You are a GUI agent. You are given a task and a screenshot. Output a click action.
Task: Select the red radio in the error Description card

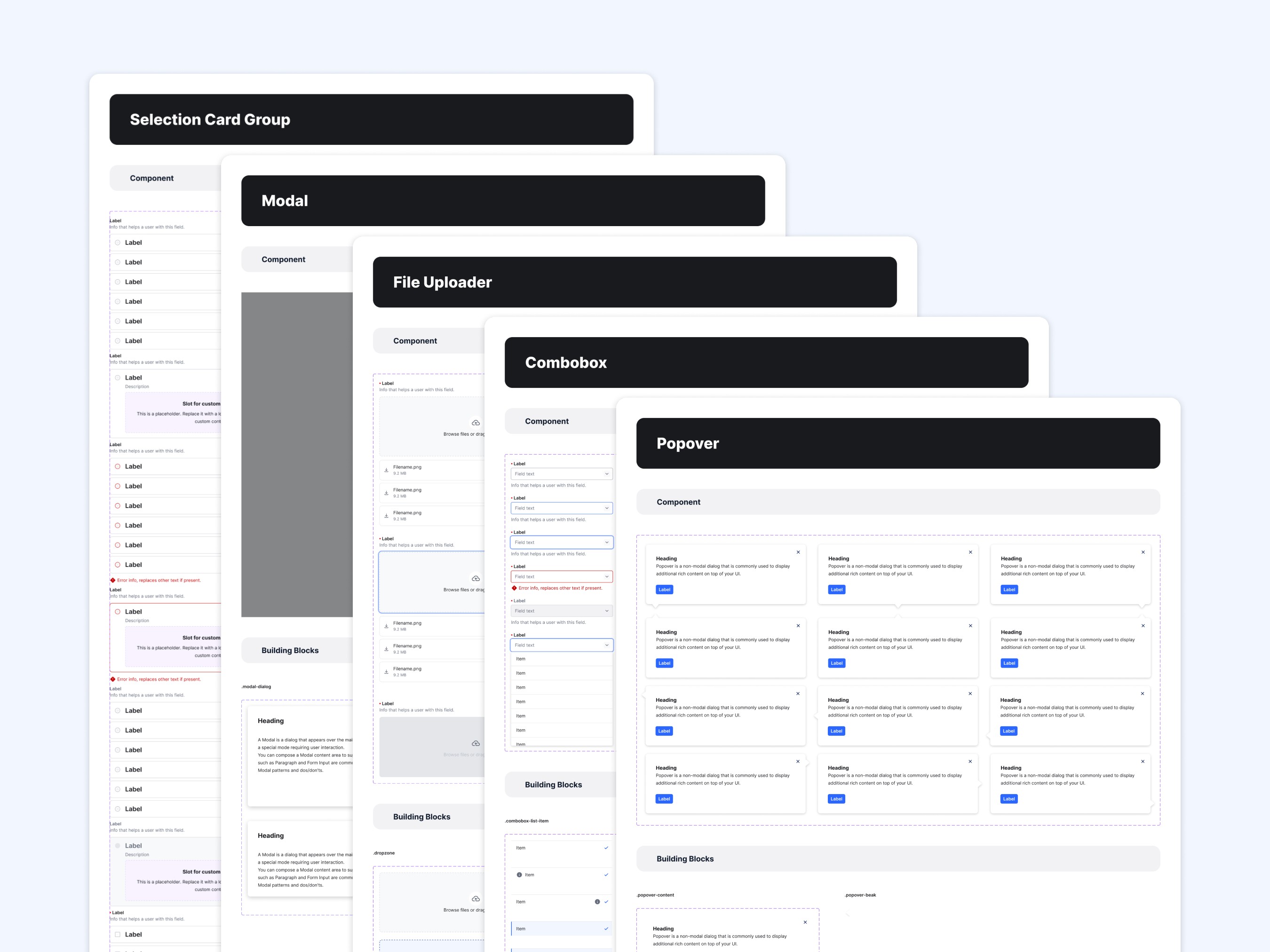click(118, 612)
